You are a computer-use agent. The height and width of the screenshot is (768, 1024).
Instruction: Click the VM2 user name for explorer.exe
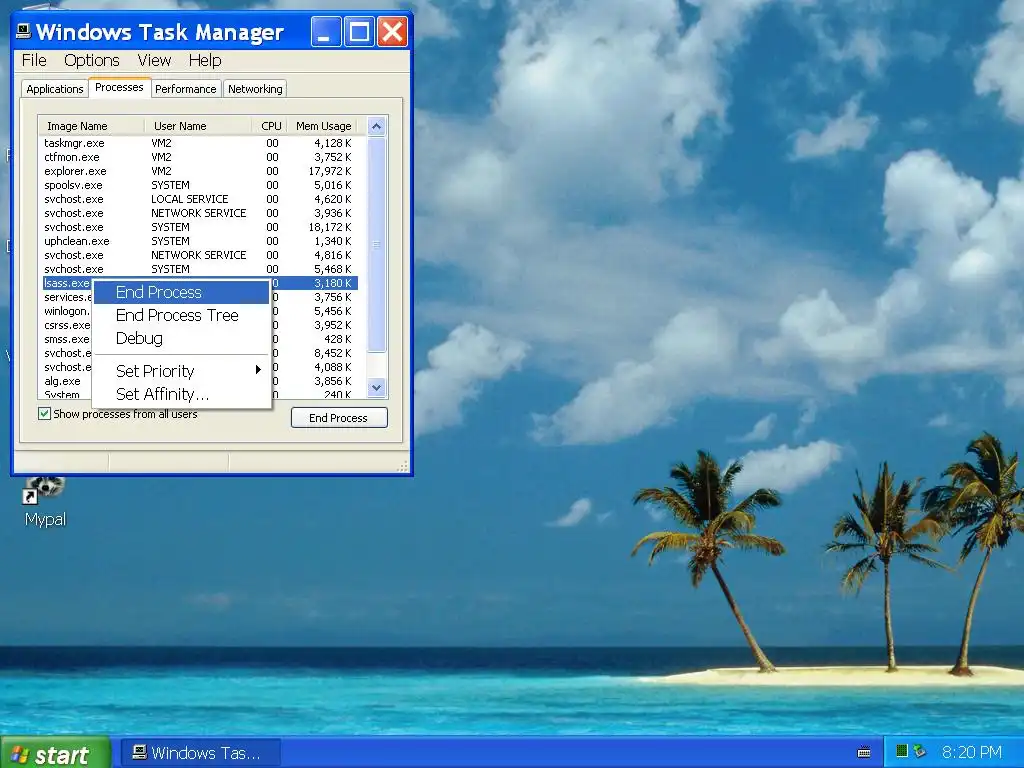(161, 171)
